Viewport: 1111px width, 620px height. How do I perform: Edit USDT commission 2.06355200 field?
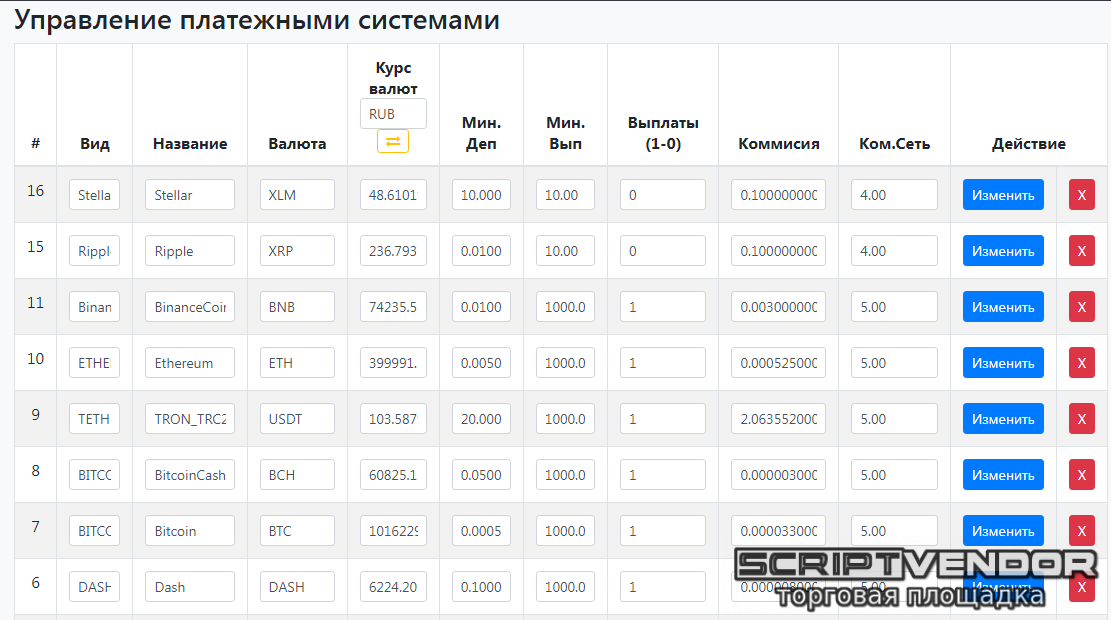coord(778,419)
